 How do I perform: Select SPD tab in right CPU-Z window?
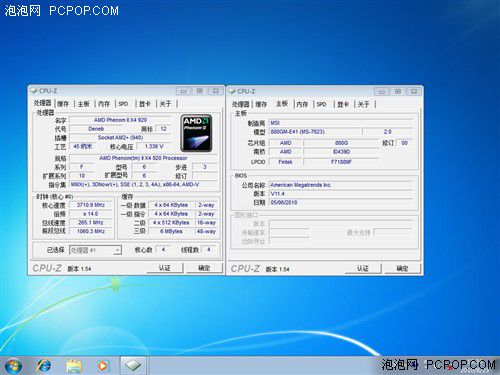(322, 104)
